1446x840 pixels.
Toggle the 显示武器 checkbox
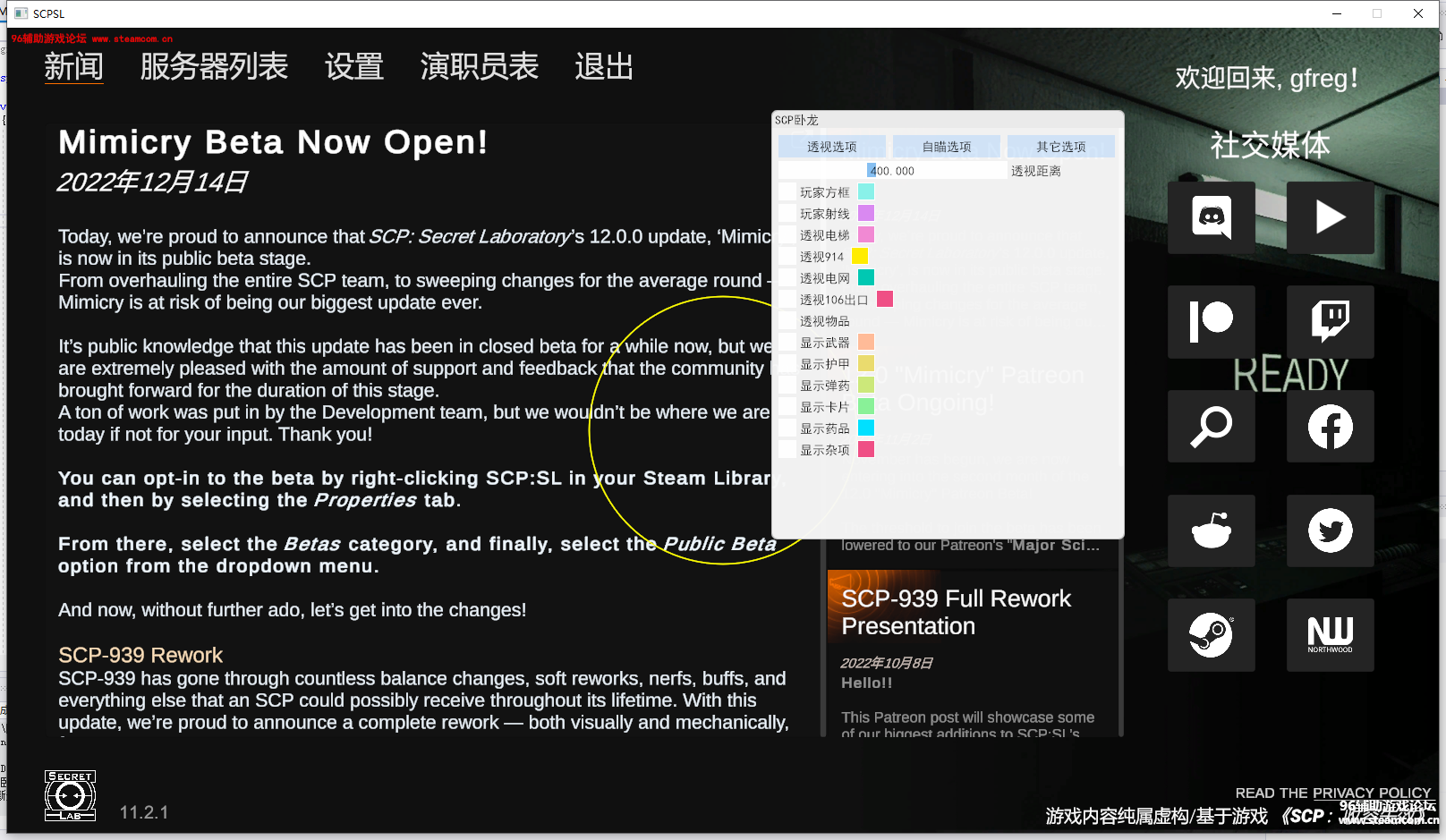pyautogui.click(x=787, y=343)
